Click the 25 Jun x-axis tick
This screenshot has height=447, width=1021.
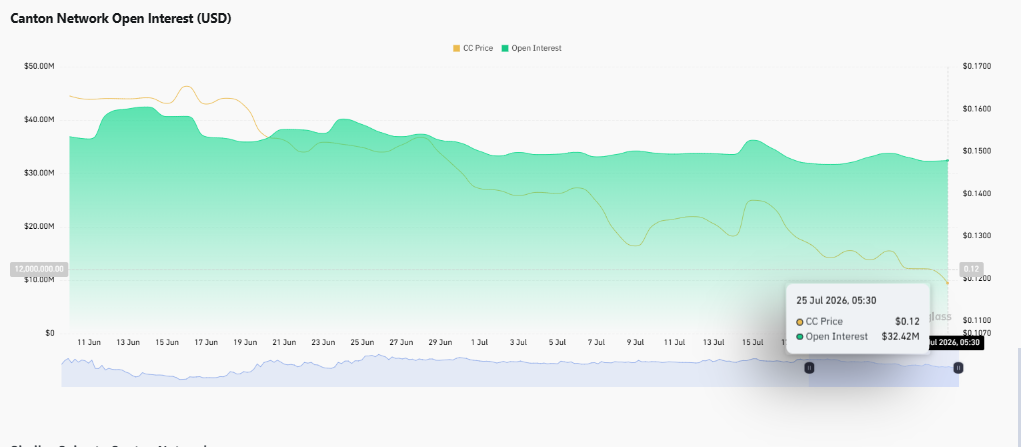[x=362, y=342]
